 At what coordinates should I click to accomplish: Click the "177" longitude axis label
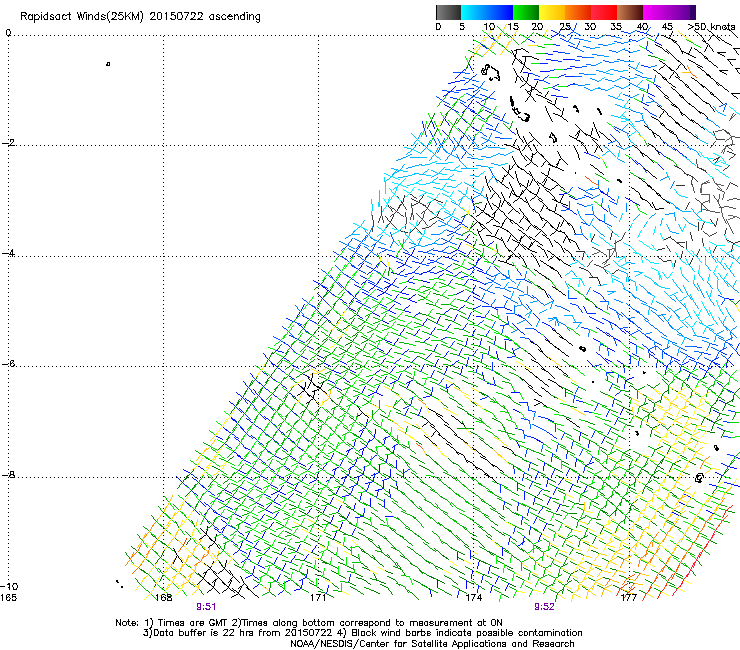629,598
